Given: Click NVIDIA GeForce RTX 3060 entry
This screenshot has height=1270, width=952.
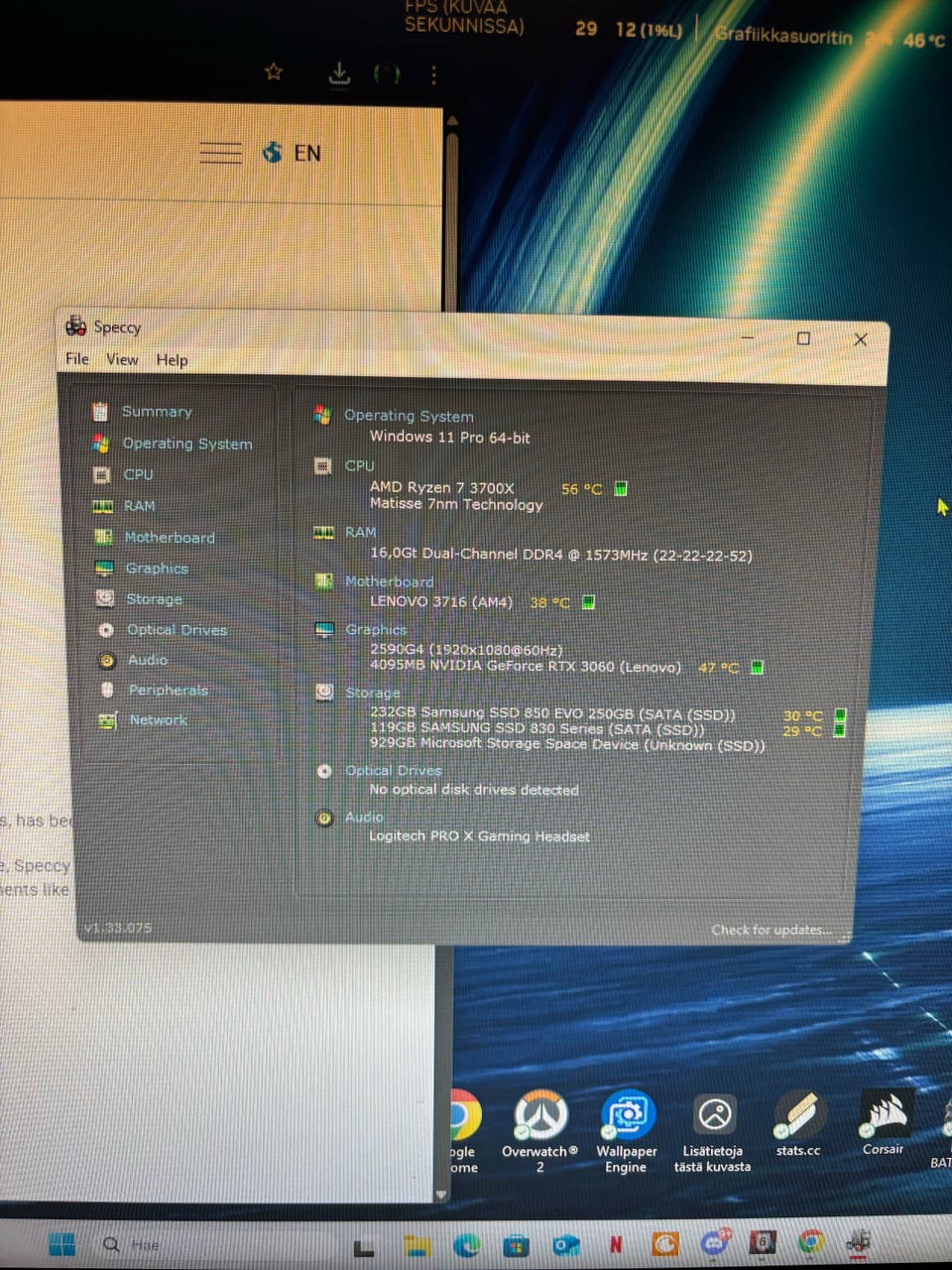Looking at the screenshot, I should pyautogui.click(x=526, y=667).
